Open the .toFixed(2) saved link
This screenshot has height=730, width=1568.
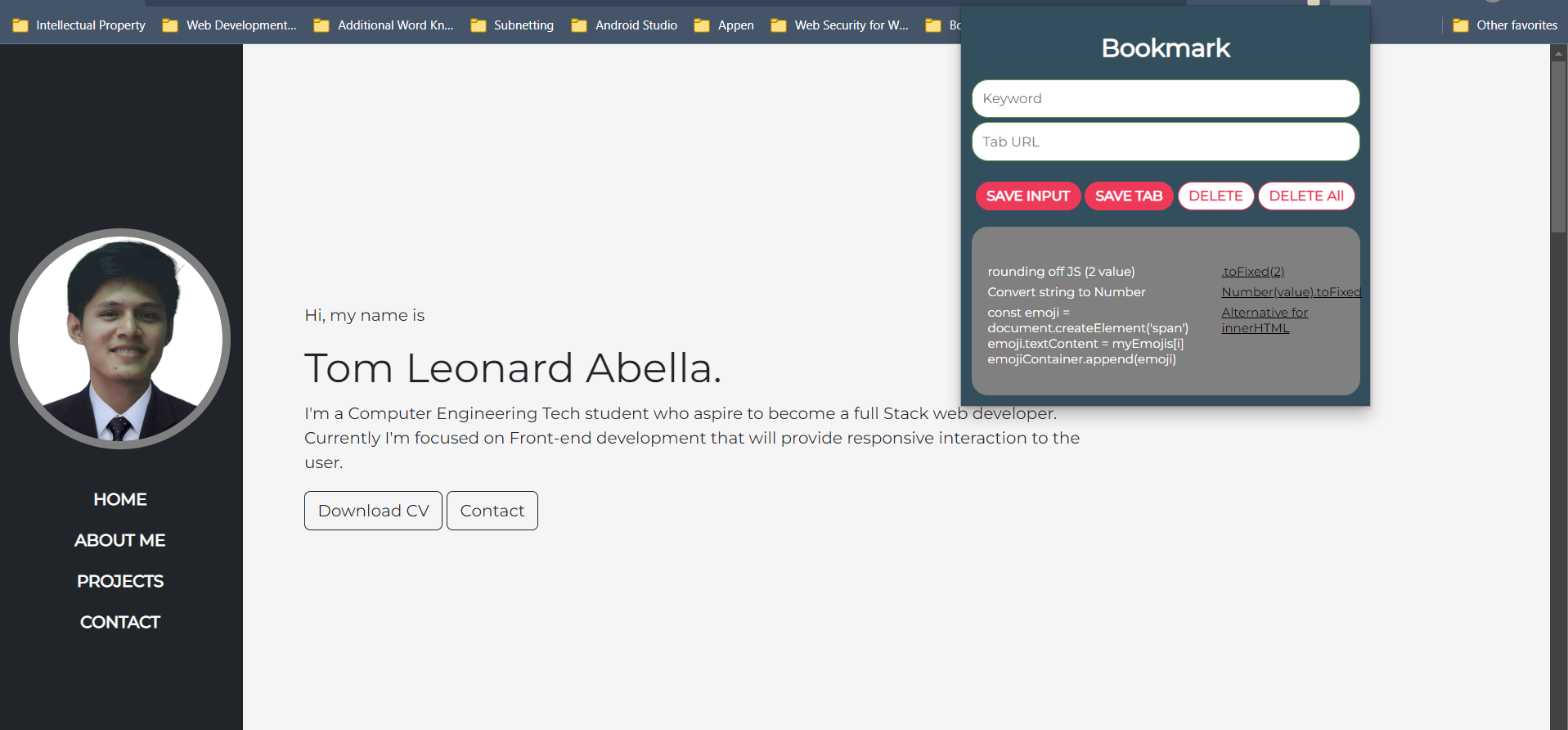(1253, 272)
